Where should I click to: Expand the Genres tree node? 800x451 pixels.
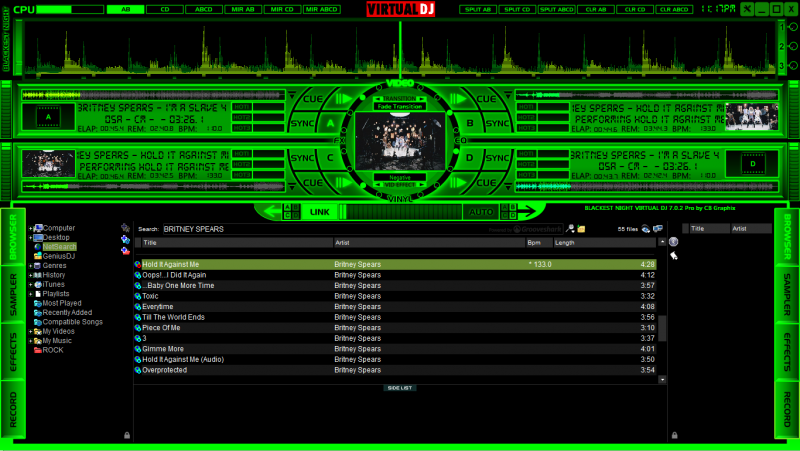31,266
